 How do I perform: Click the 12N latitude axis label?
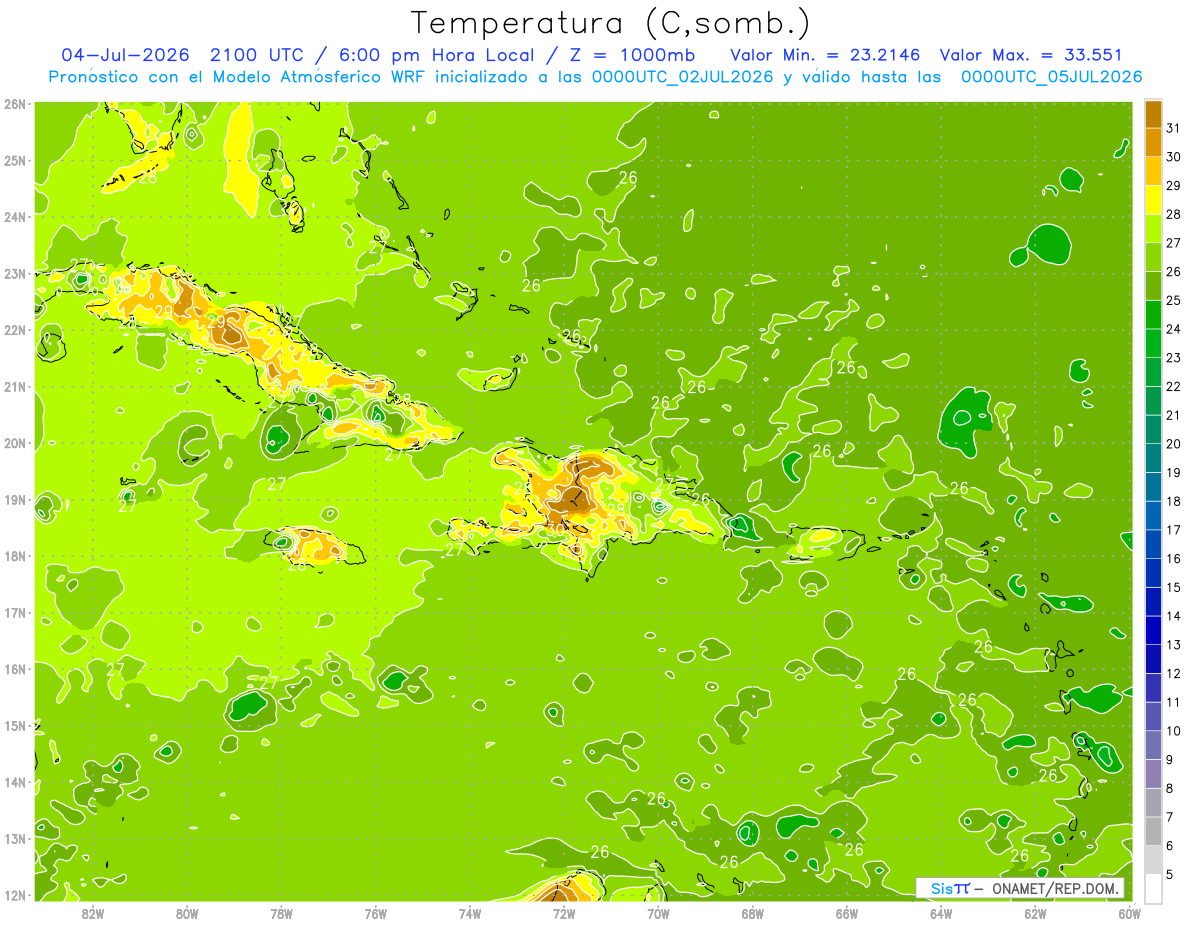16,895
